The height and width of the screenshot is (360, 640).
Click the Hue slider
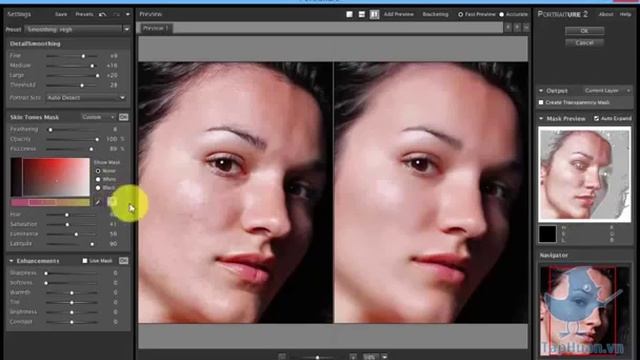tap(72, 215)
